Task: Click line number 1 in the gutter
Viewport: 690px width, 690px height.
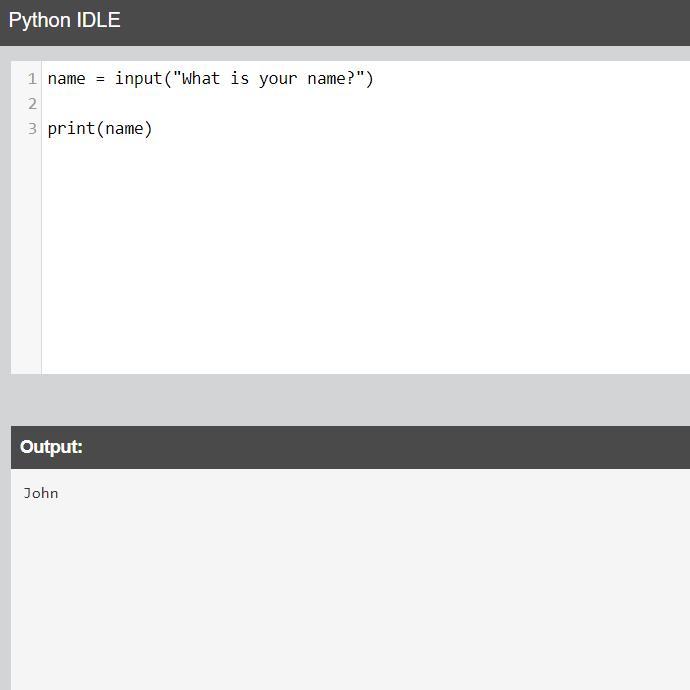Action: click(32, 79)
